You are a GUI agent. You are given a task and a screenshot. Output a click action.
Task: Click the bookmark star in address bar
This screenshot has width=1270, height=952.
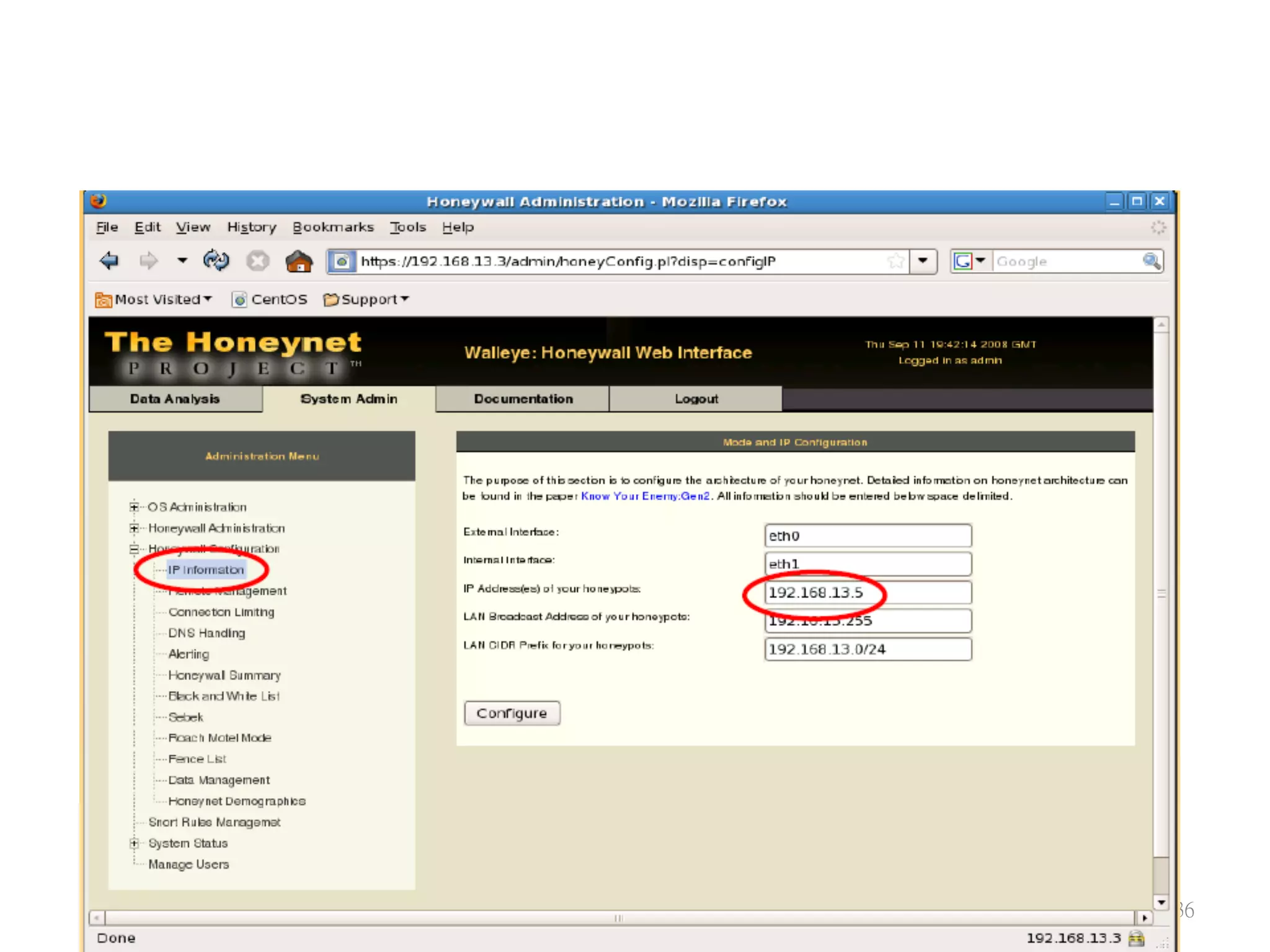895,261
